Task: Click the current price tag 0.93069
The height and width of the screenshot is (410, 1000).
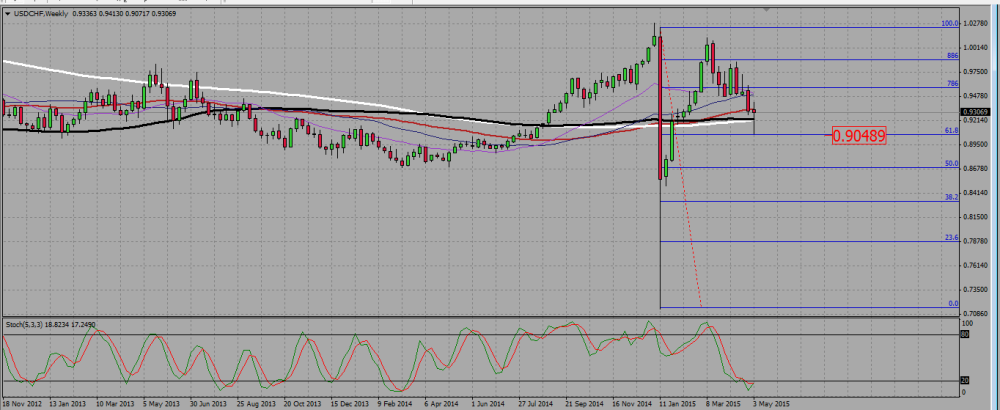Action: coord(976,112)
